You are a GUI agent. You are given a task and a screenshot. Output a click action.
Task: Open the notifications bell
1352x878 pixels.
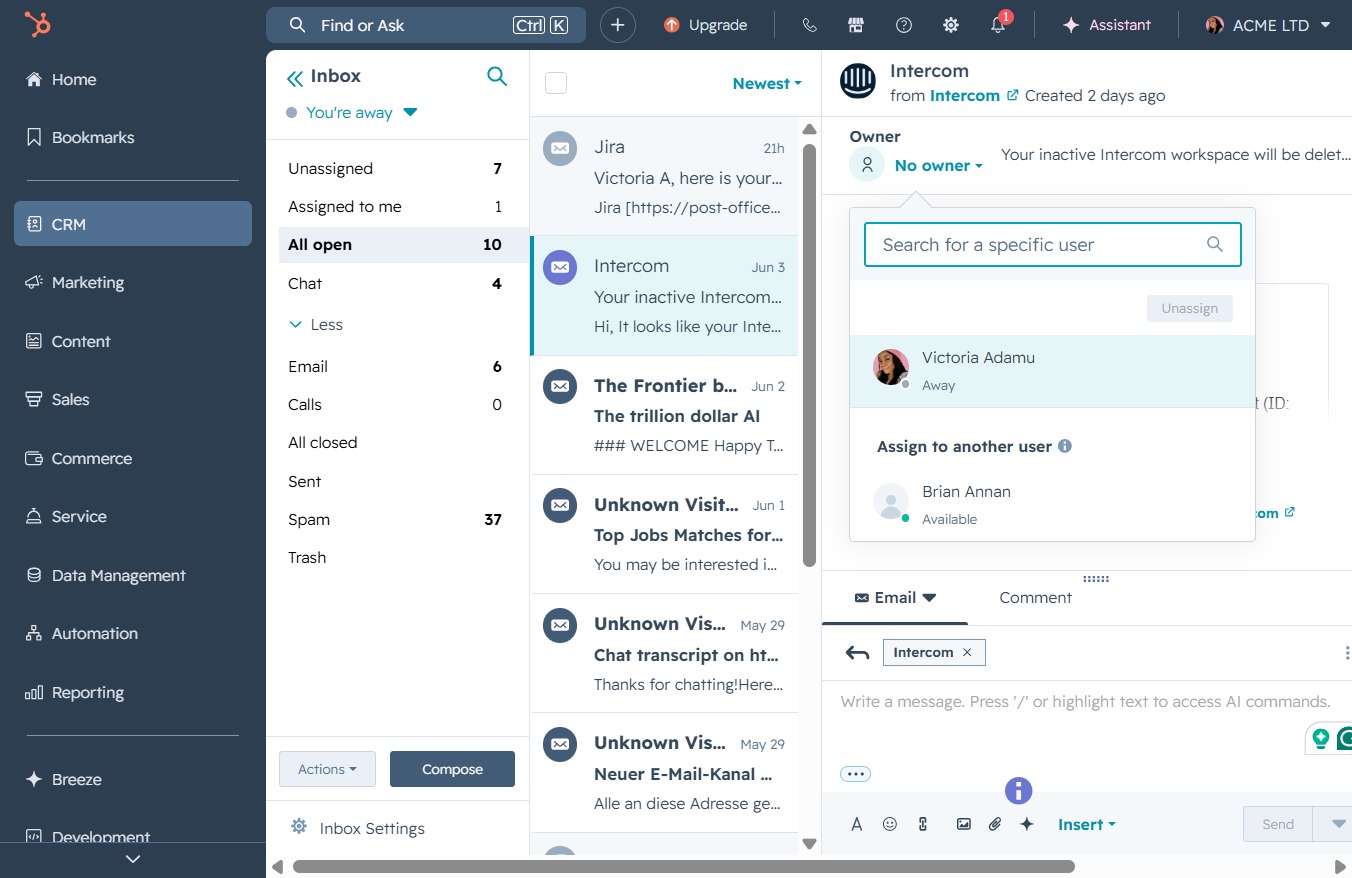point(998,25)
